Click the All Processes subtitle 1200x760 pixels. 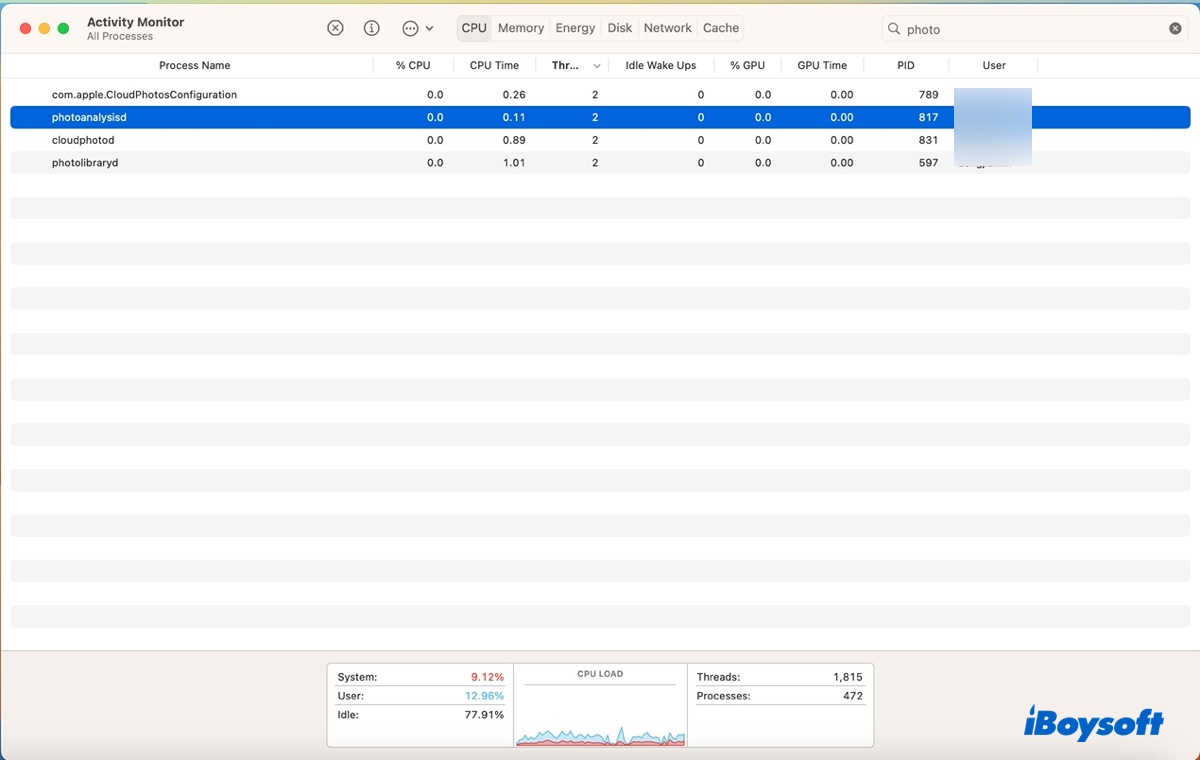(120, 36)
